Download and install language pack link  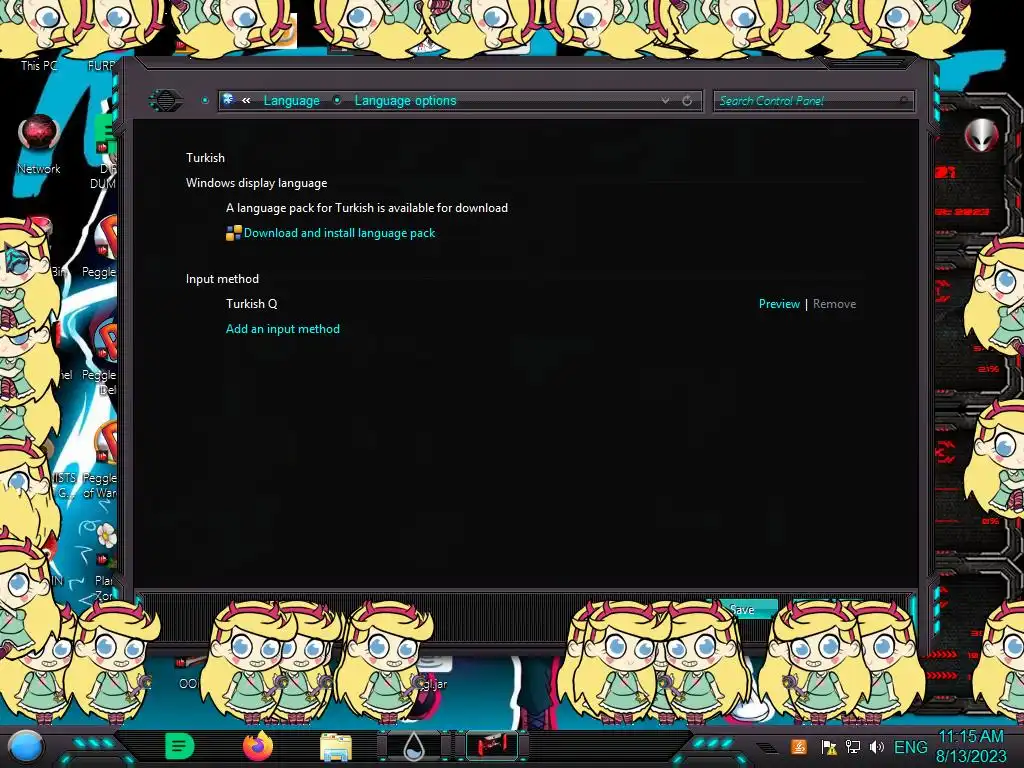pyautogui.click(x=339, y=233)
